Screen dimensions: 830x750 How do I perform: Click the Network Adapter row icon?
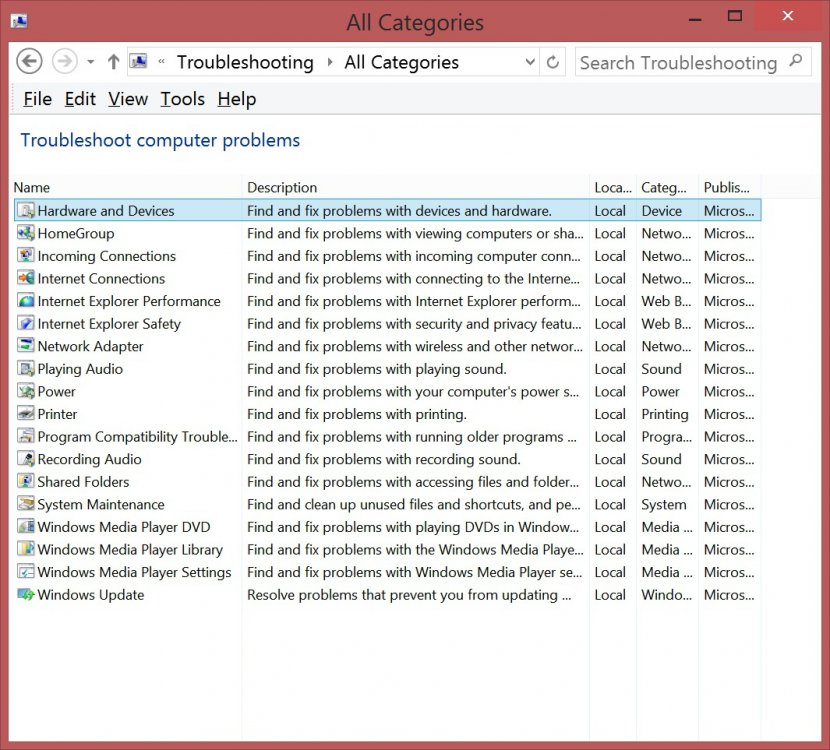[25, 346]
